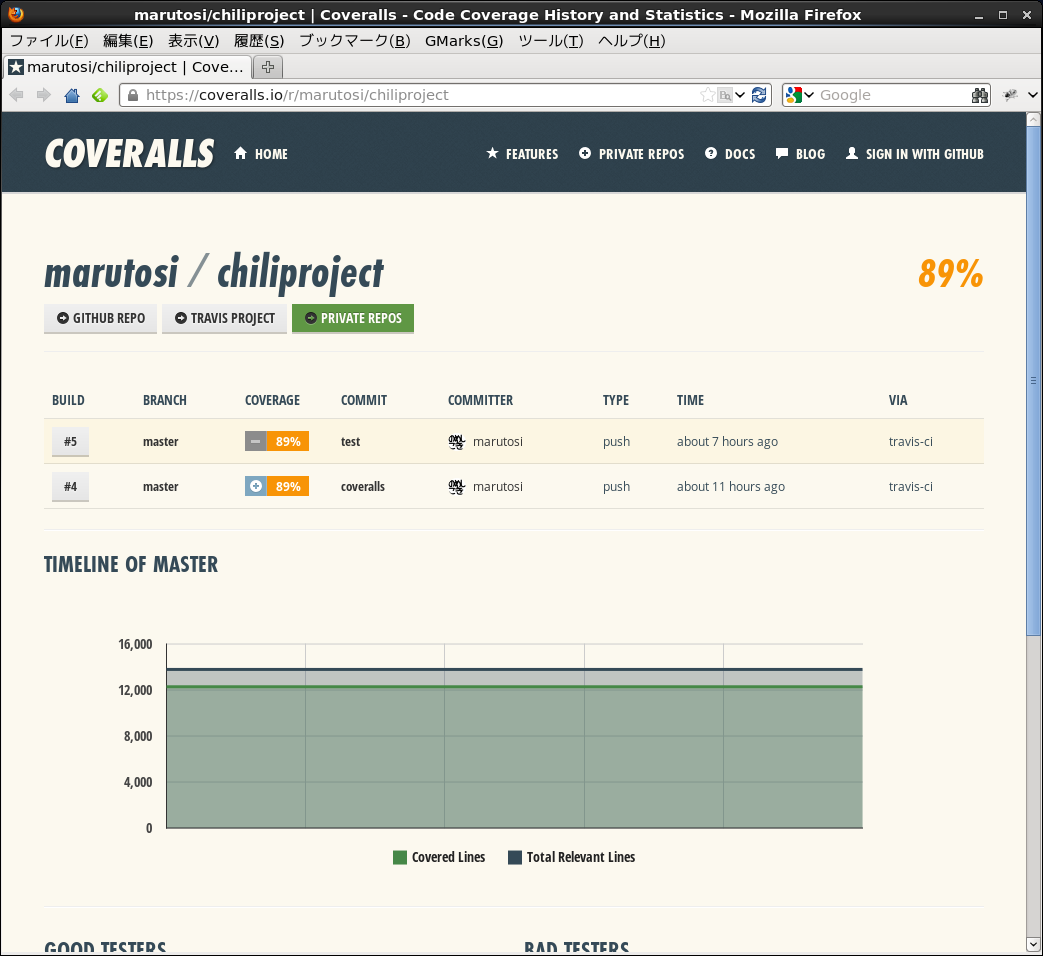Open the ヘルプ(H) menu
1043x956 pixels.
click(632, 41)
